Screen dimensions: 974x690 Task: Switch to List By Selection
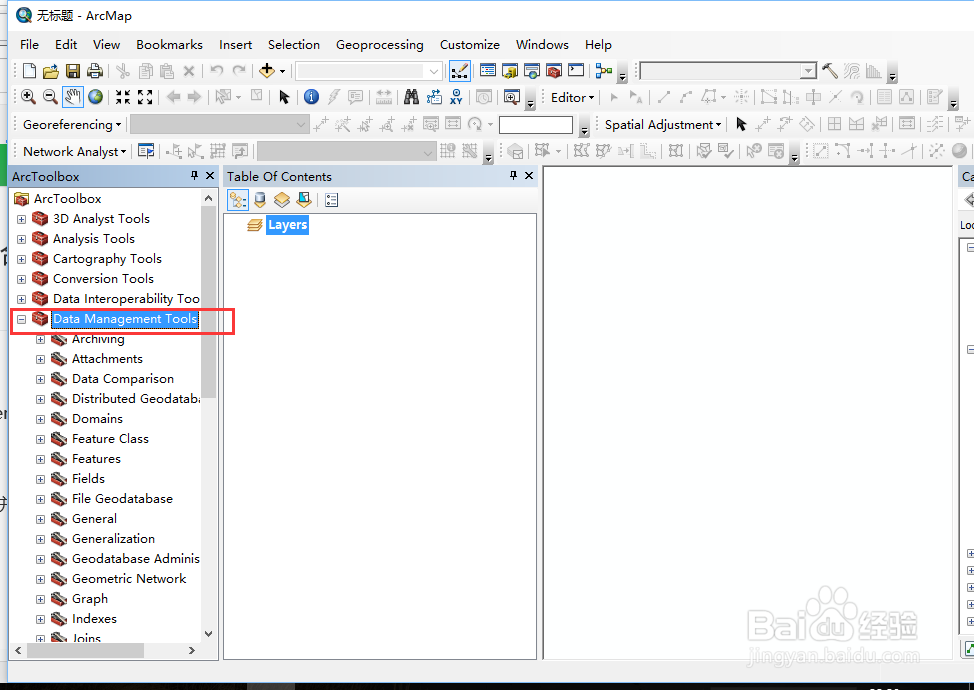[304, 200]
